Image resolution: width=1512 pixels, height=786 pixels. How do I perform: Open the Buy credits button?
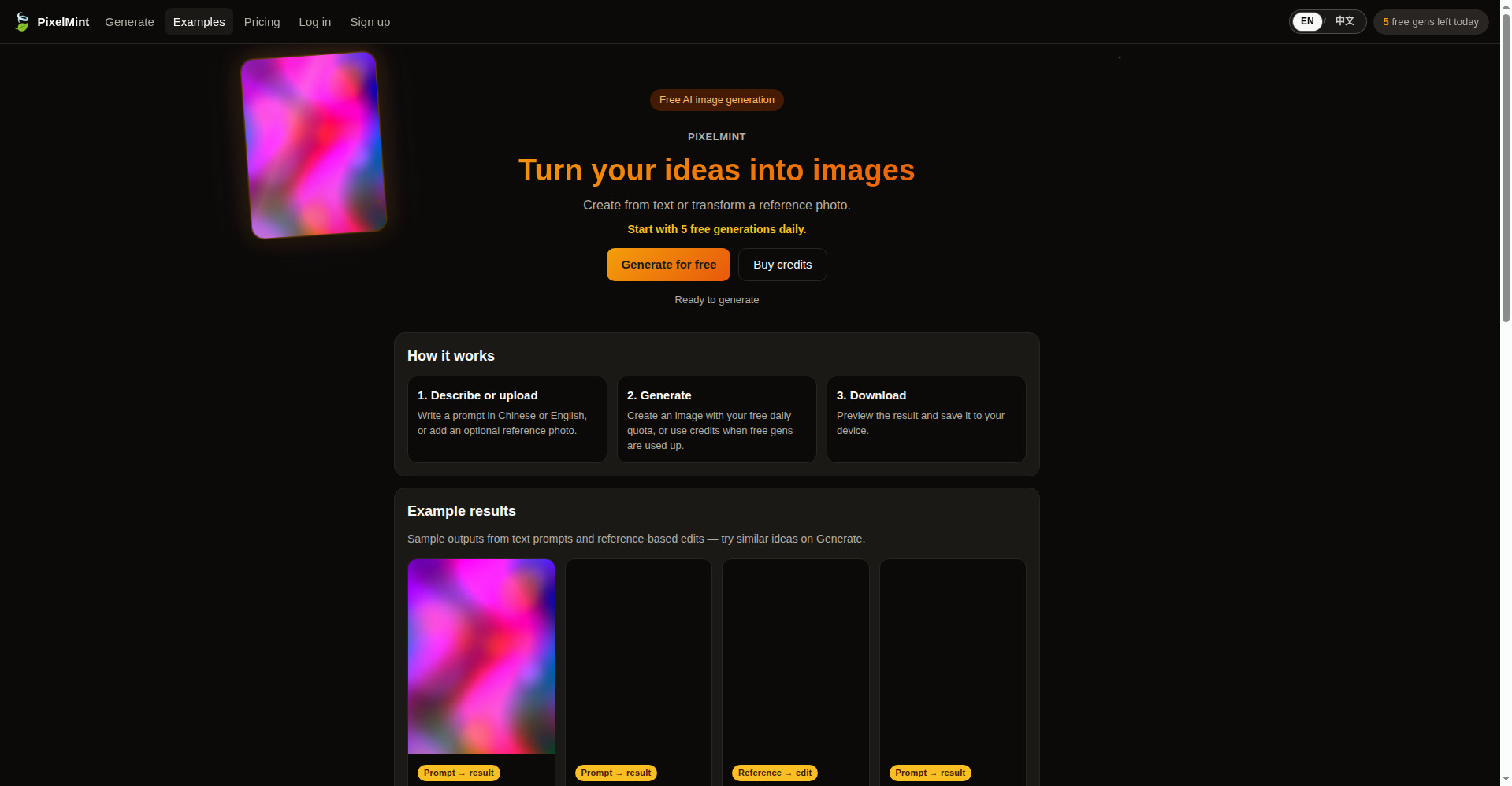[782, 265]
